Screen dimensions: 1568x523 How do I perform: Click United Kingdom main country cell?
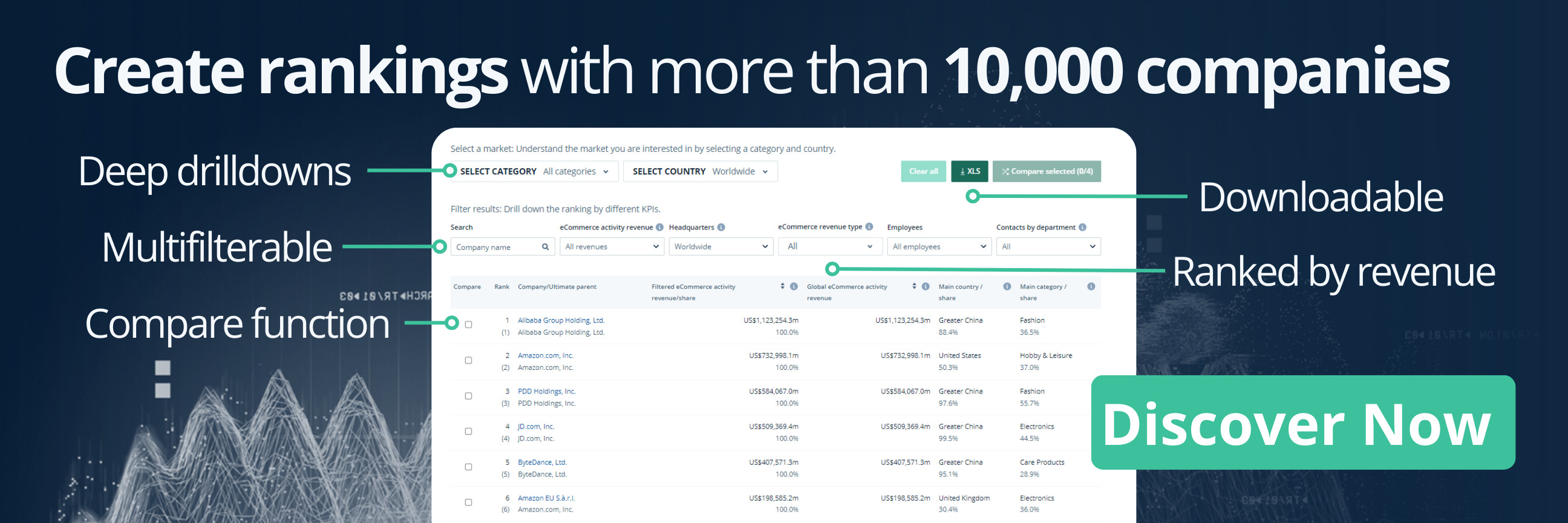click(964, 498)
